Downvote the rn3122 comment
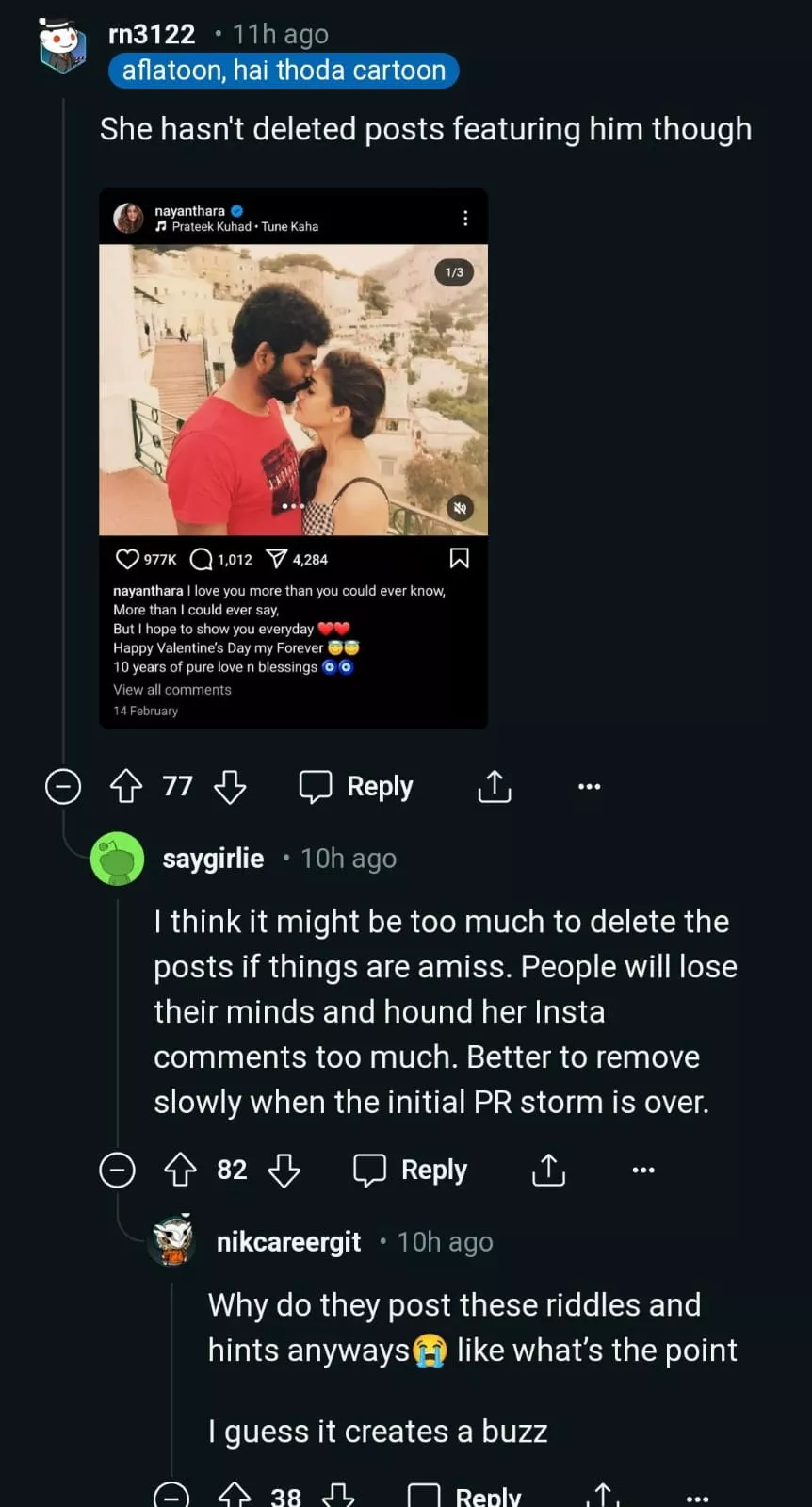Viewport: 812px width, 1507px height. tap(230, 786)
